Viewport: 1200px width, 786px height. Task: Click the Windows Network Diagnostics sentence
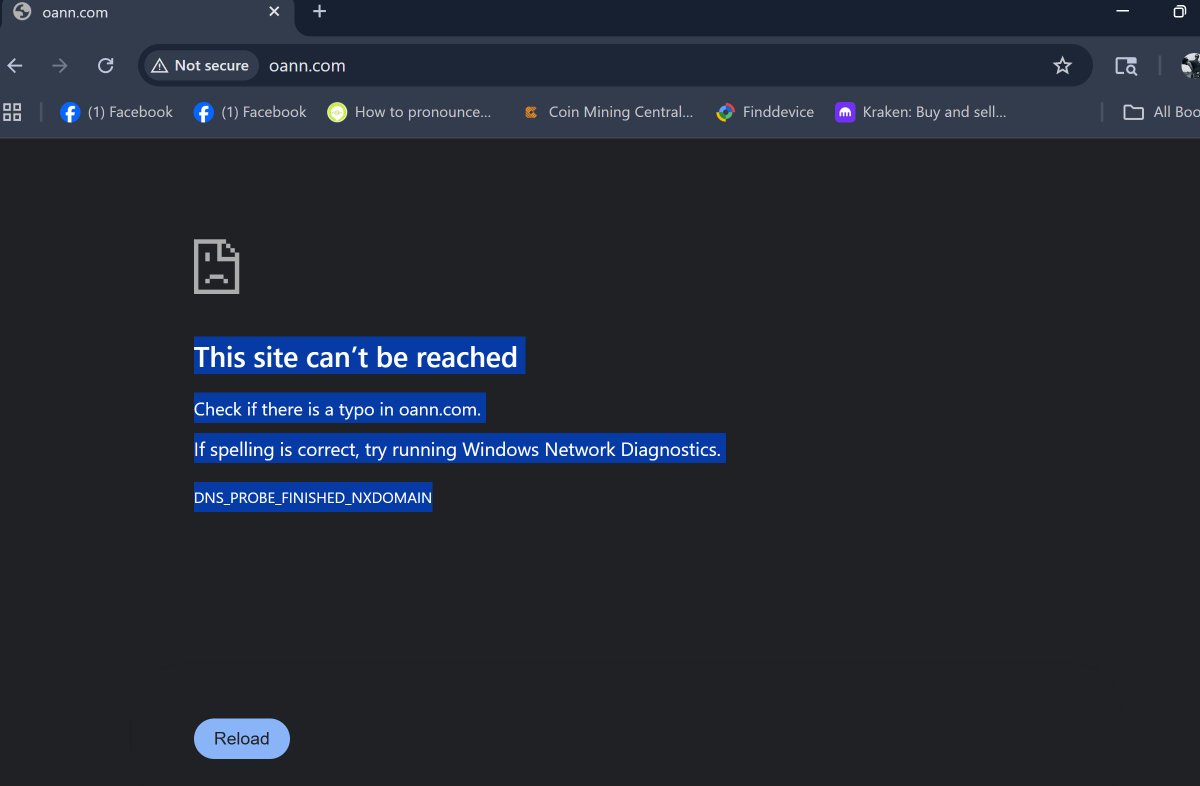coord(457,449)
